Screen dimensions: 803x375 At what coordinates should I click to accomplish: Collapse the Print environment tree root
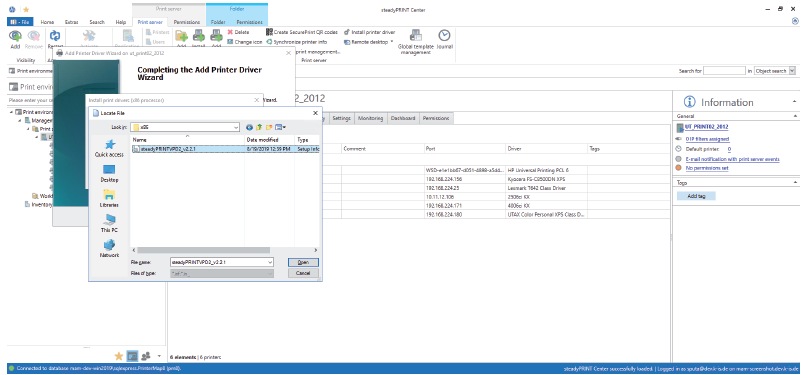(x=11, y=112)
